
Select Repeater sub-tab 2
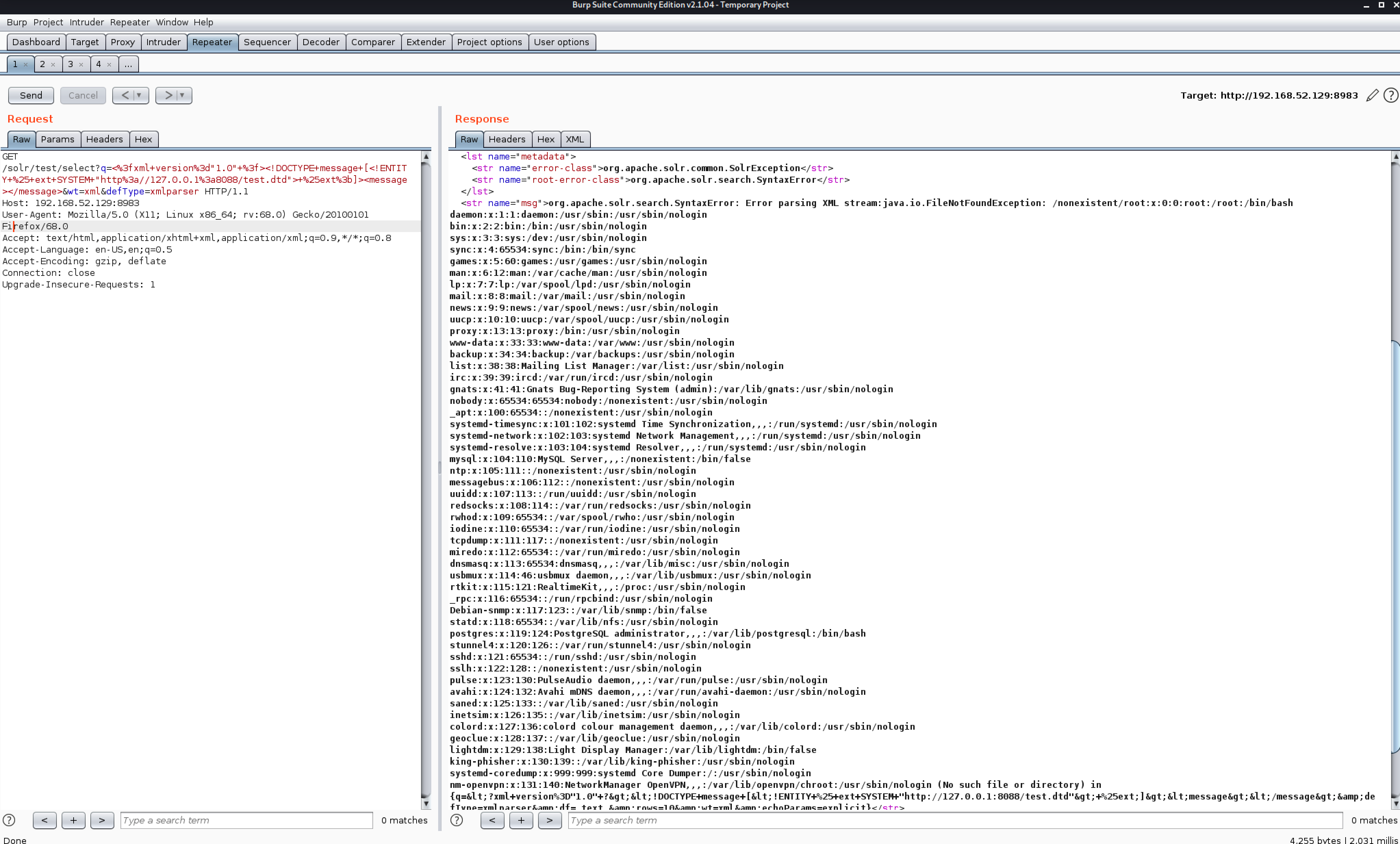(x=42, y=64)
